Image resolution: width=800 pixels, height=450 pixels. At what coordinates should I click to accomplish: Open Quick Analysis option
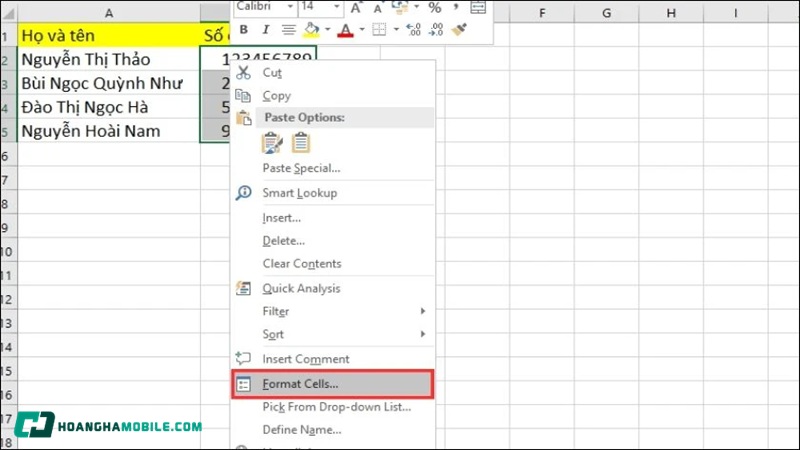[333, 288]
